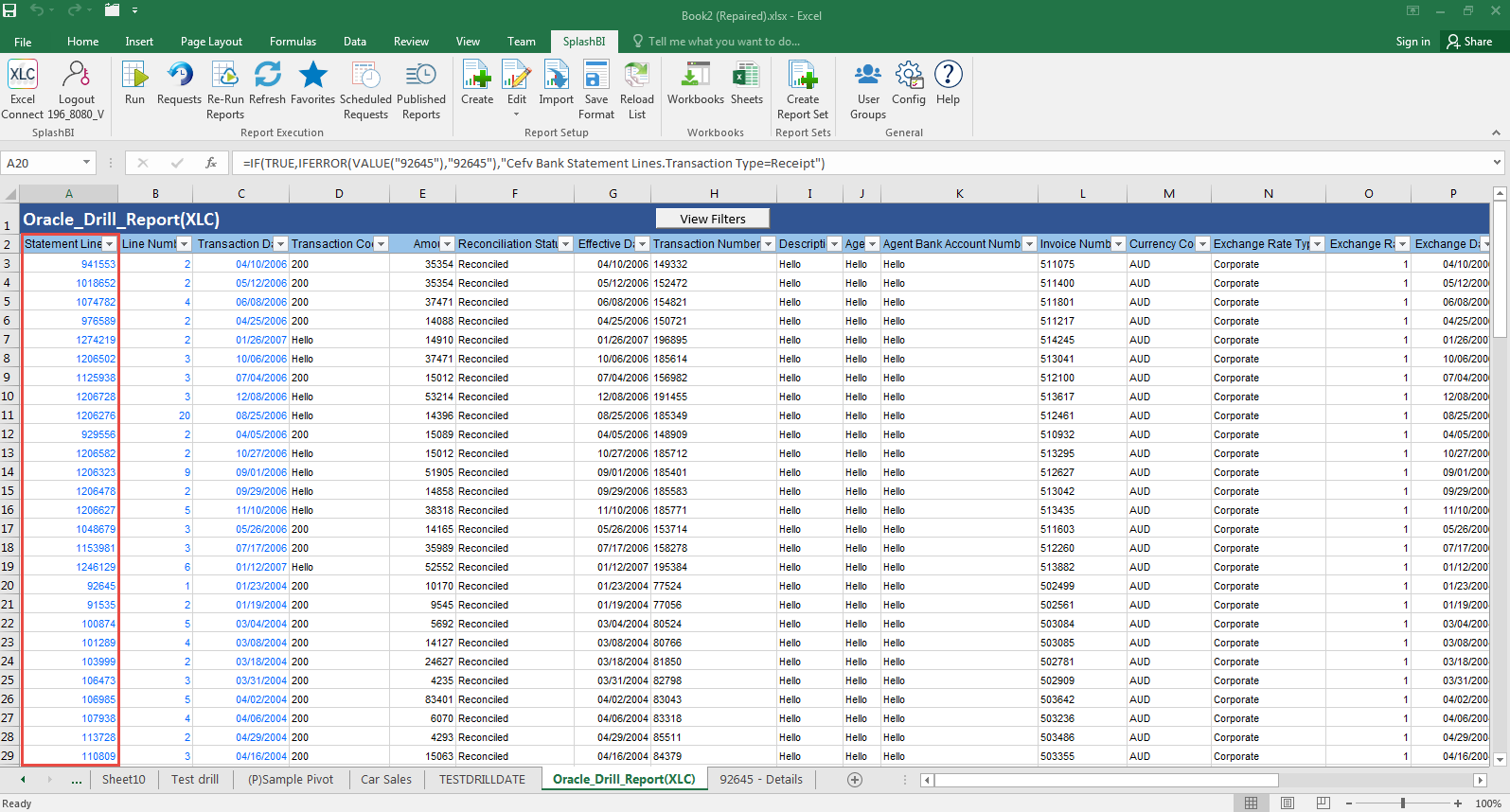
Task: Adjust the zoom slider handle
Action: click(1402, 803)
